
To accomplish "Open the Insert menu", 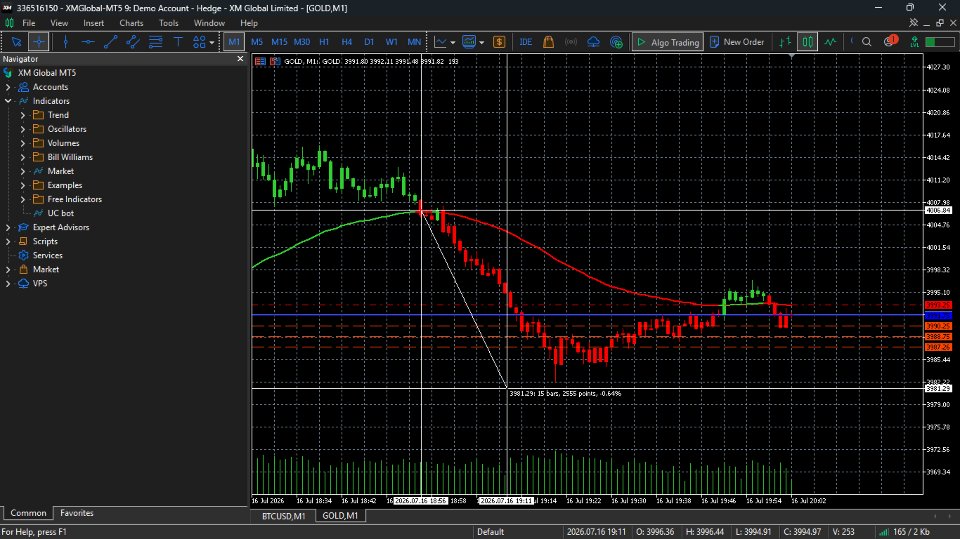I will pos(93,23).
